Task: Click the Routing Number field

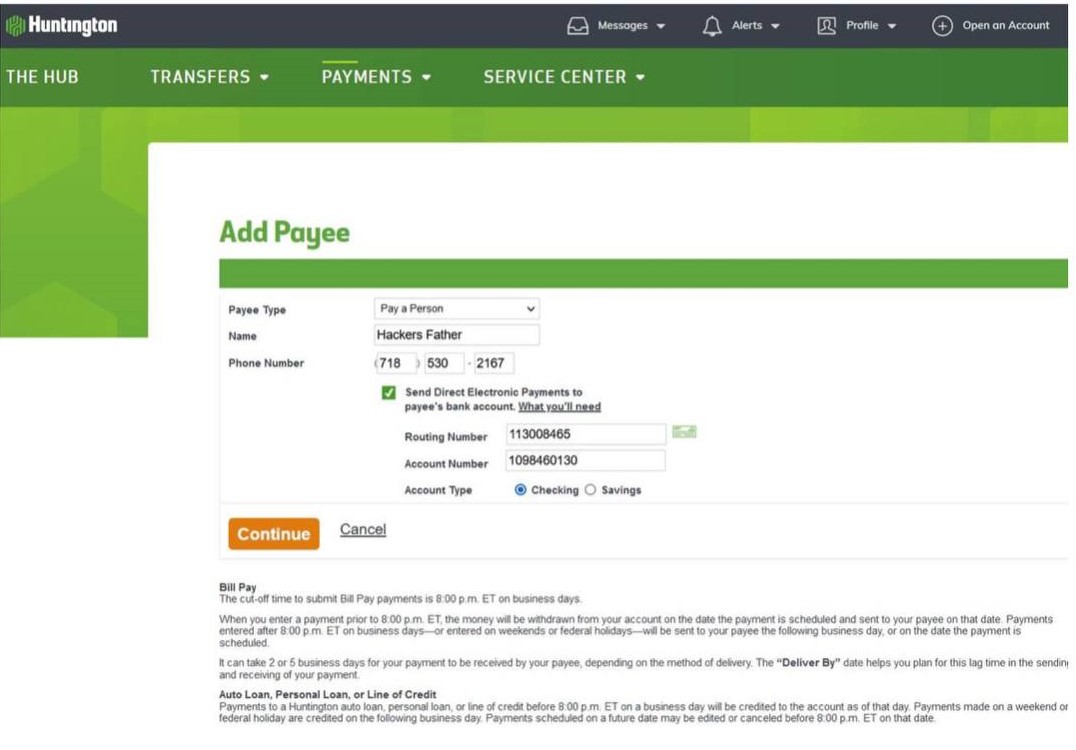Action: pyautogui.click(x=585, y=435)
